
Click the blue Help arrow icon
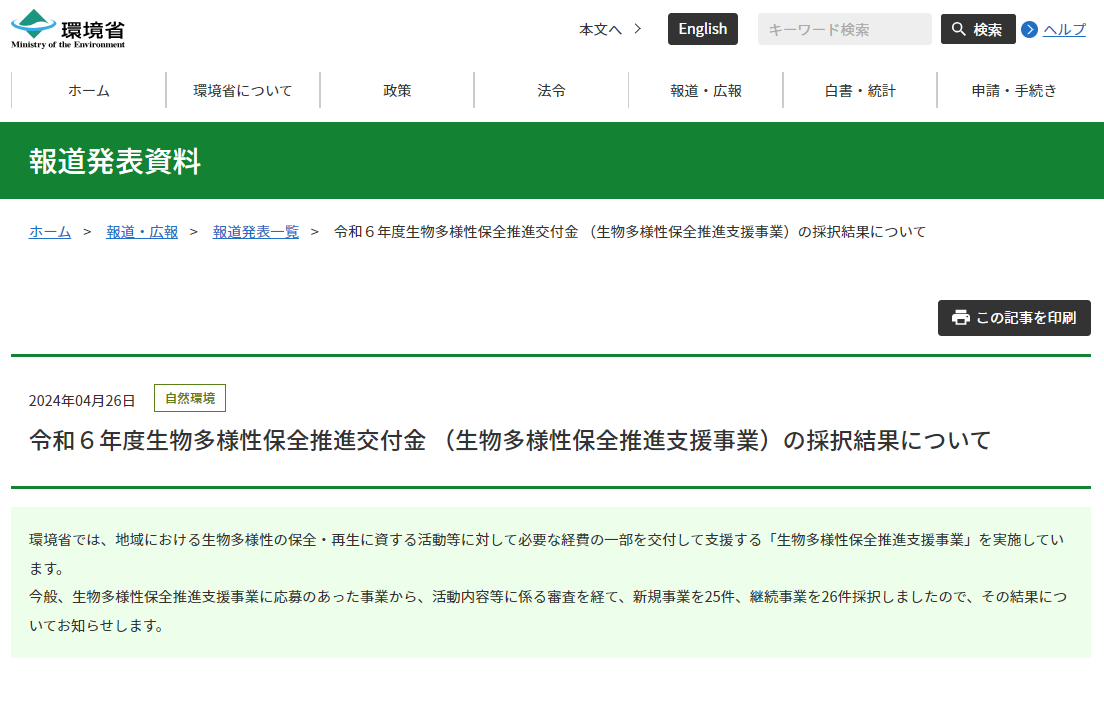[1030, 30]
